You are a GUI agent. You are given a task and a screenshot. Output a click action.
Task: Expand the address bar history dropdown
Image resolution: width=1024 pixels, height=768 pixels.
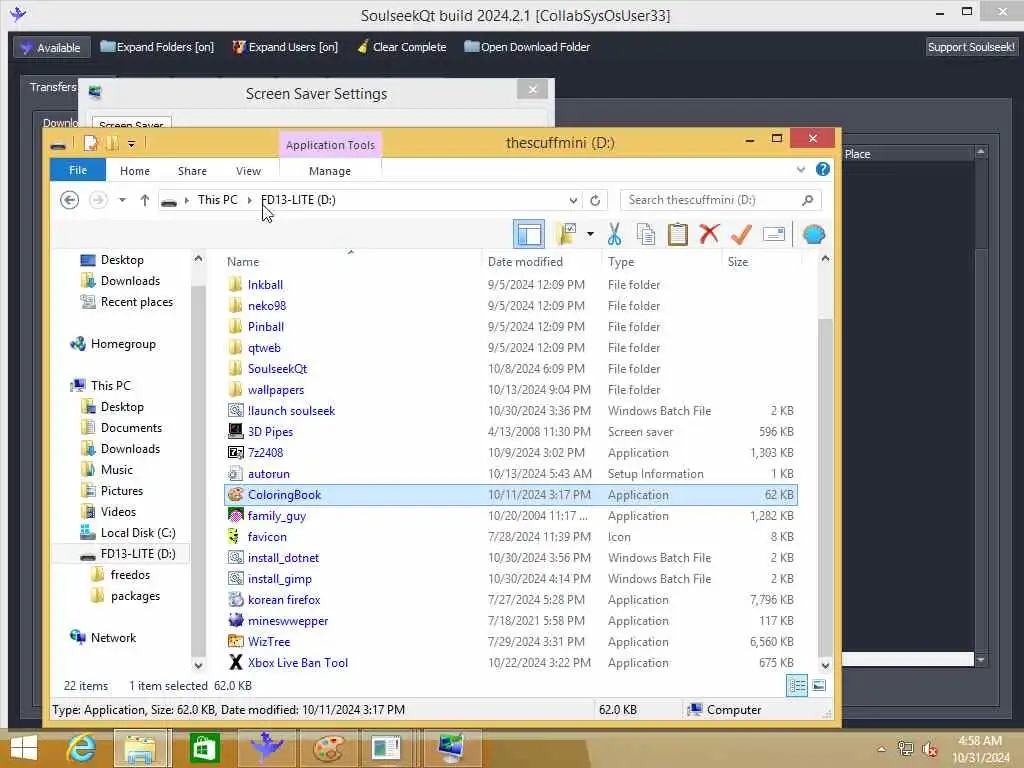click(x=573, y=200)
